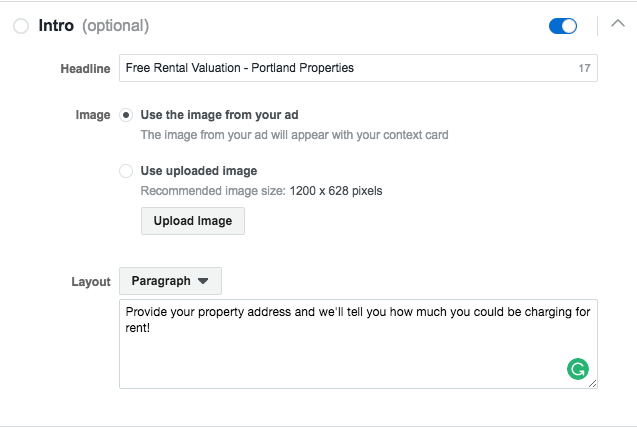Click the arrow on the Paragraph dropdown
The image size is (637, 427).
tap(203, 281)
